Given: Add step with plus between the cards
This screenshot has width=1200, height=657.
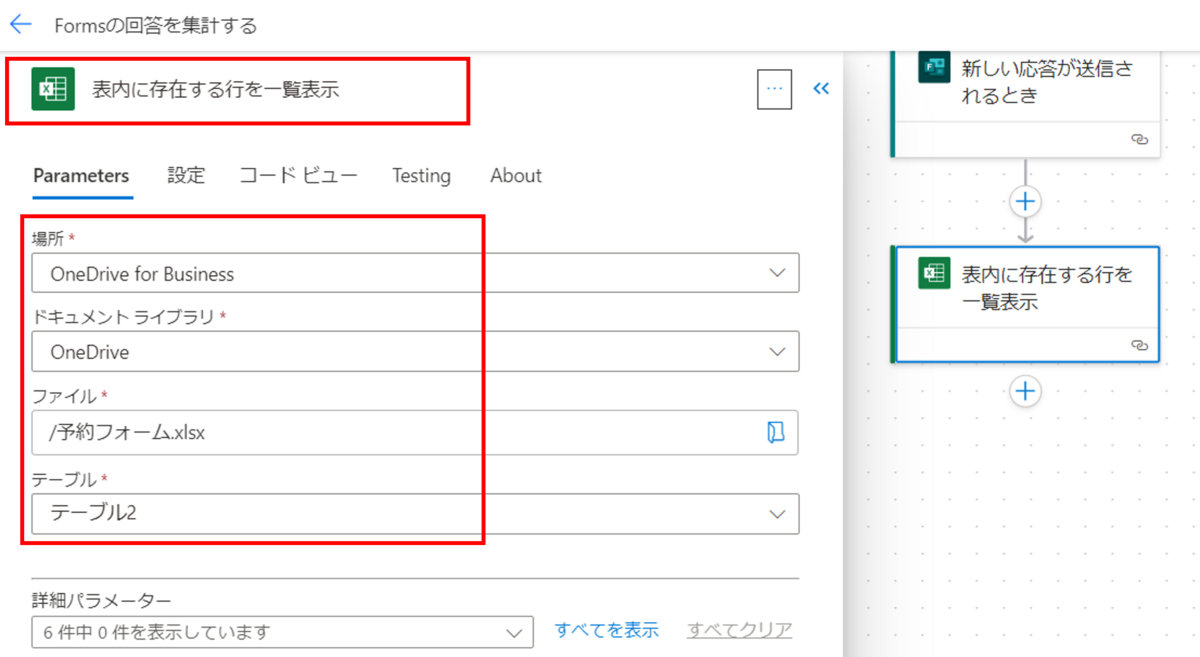Looking at the screenshot, I should click(1024, 202).
